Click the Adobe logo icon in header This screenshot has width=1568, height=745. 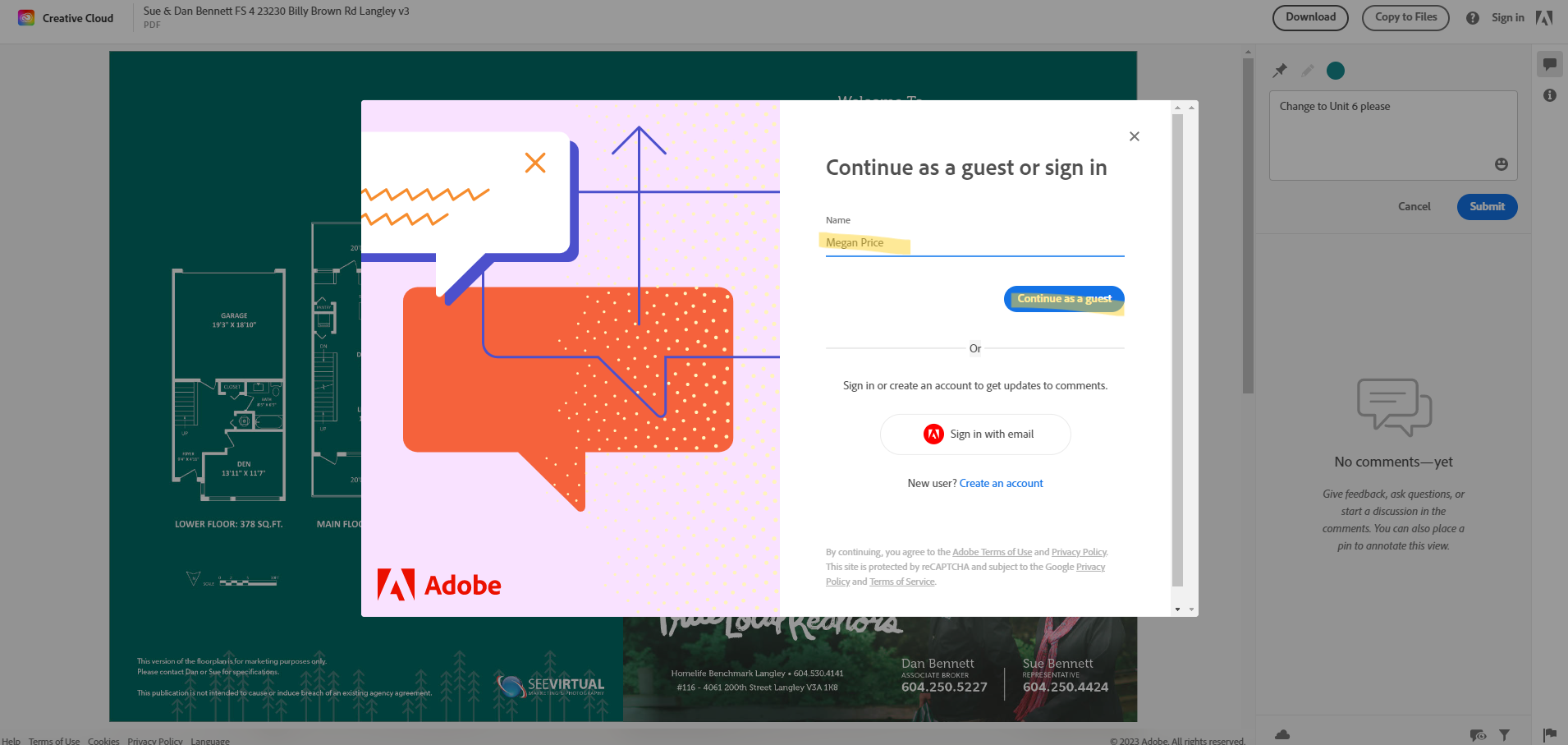pos(1544,18)
